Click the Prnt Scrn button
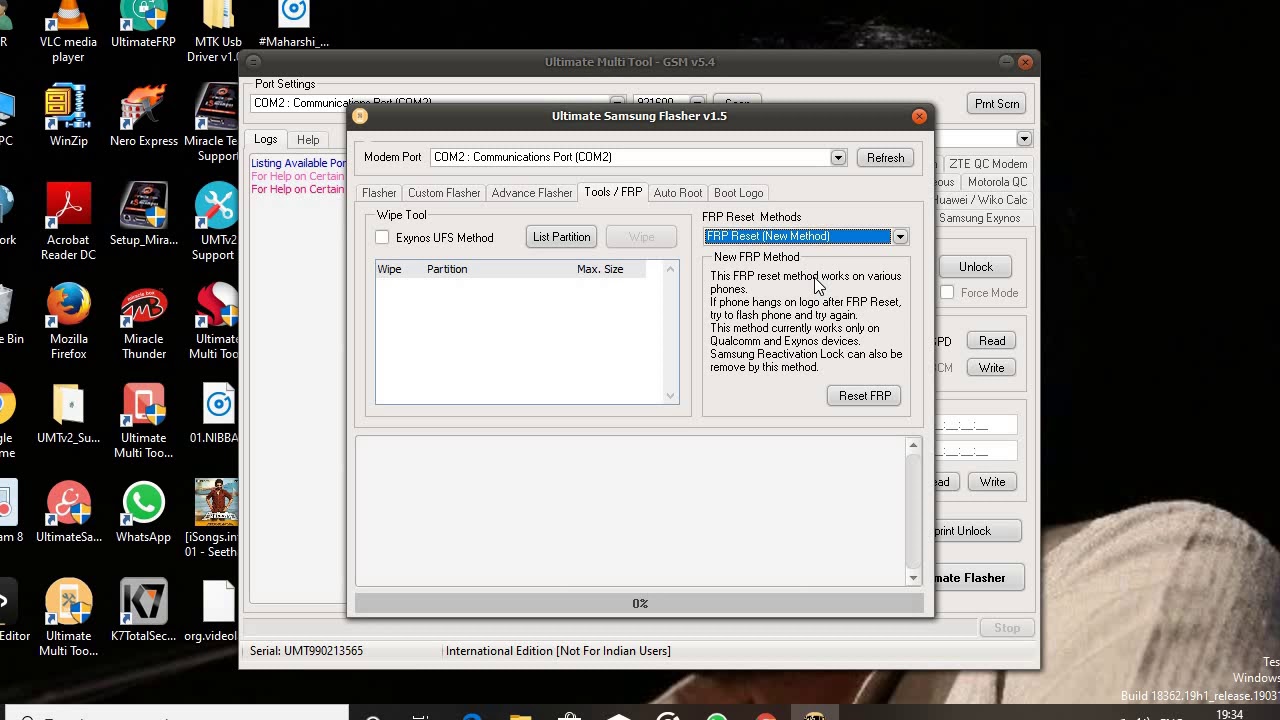The image size is (1280, 720). tap(997, 104)
